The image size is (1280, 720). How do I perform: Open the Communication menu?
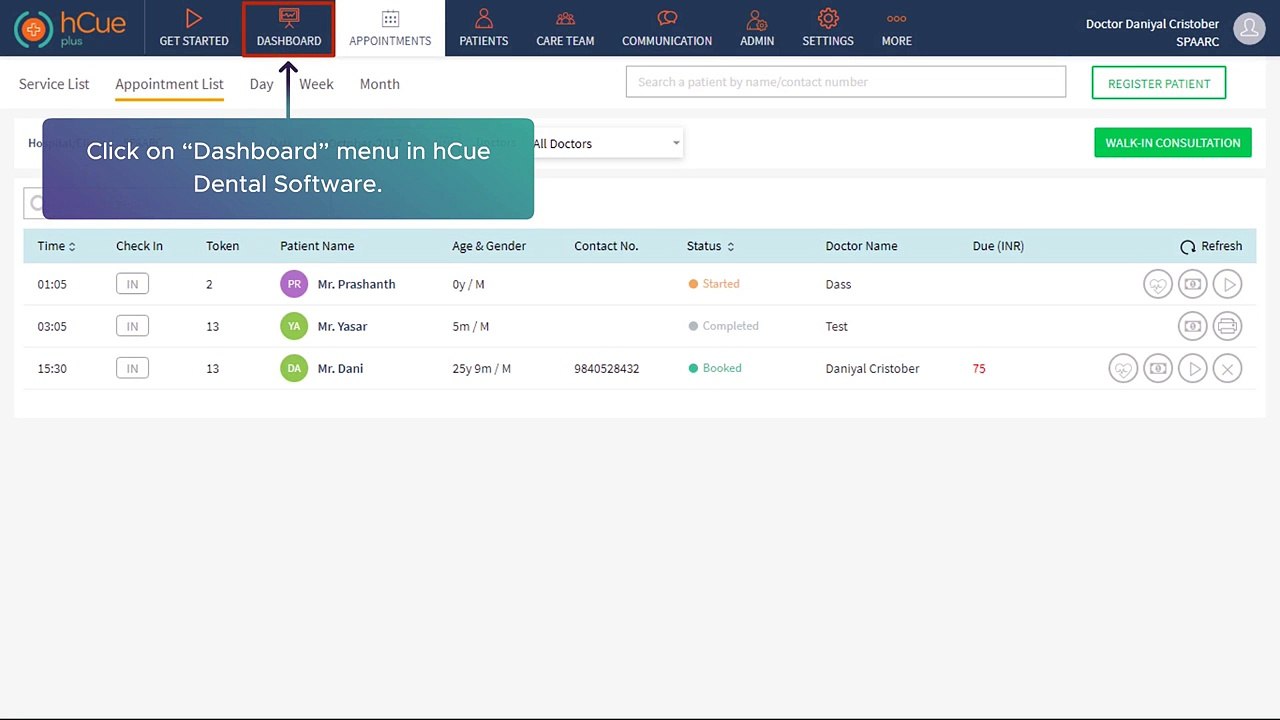click(667, 28)
